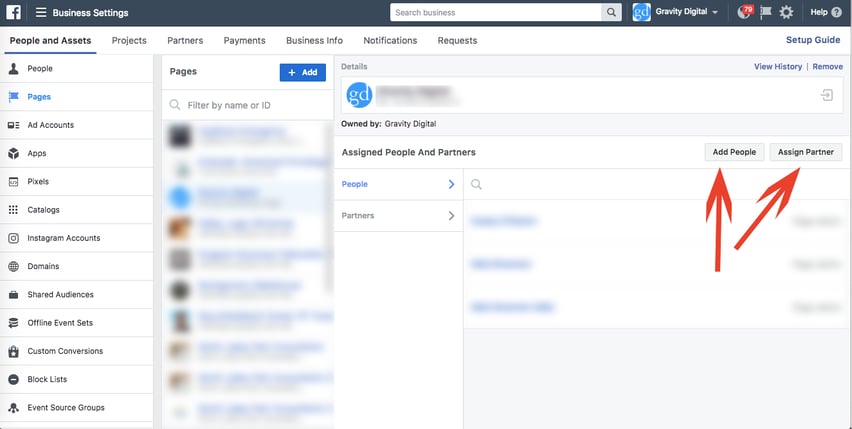Open the Business Info tab
This screenshot has height=429, width=852.
click(315, 40)
